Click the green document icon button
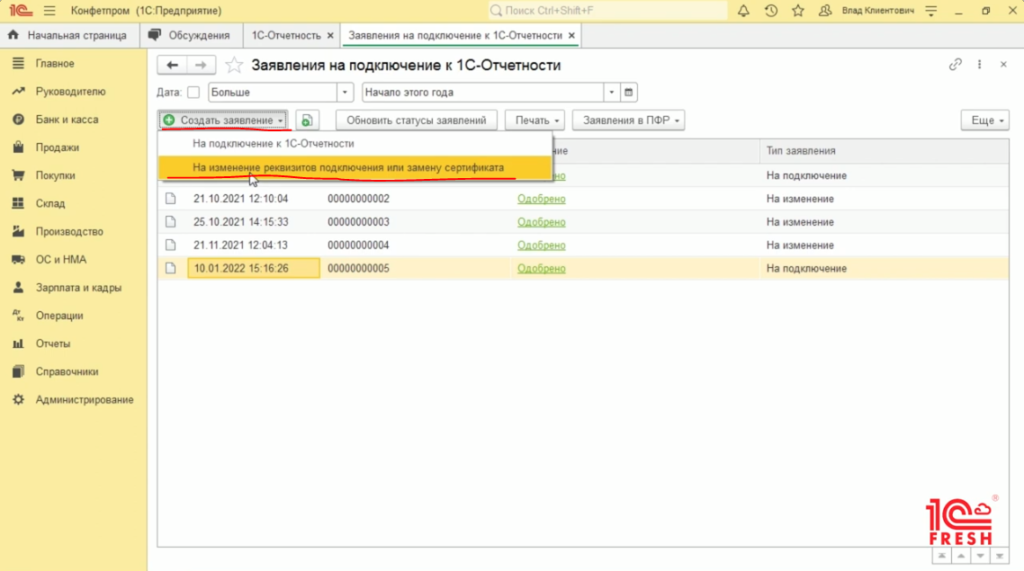The width and height of the screenshot is (1024, 571). tap(306, 120)
